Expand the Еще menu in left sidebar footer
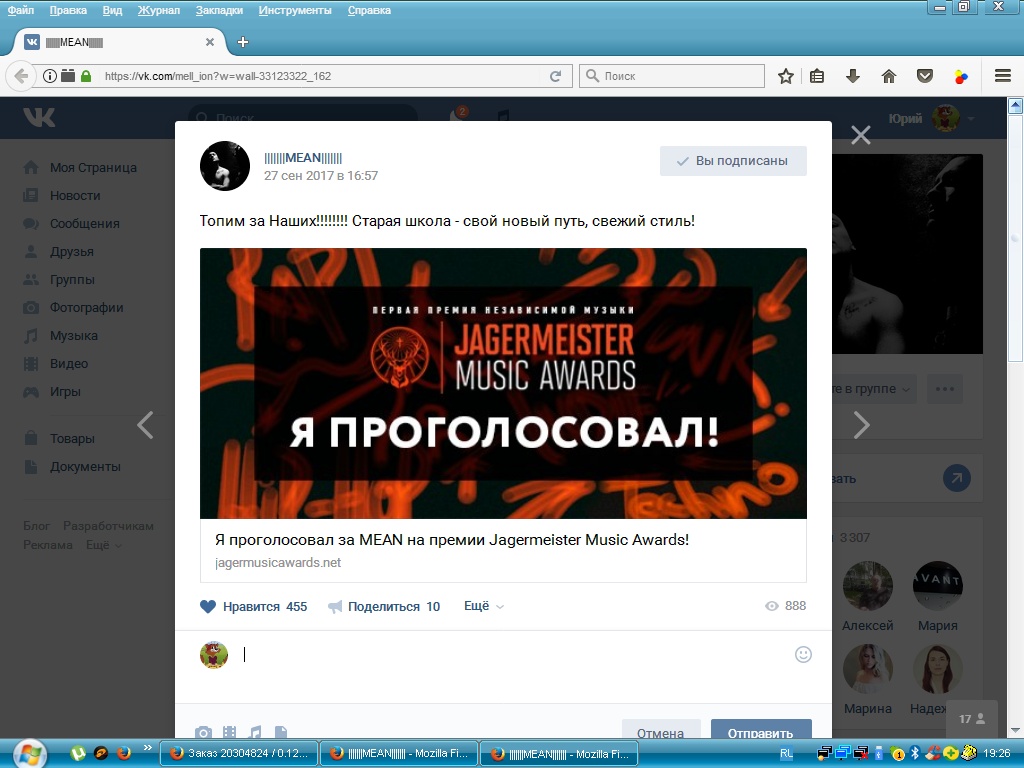Viewport: 1024px width, 768px height. click(104, 545)
